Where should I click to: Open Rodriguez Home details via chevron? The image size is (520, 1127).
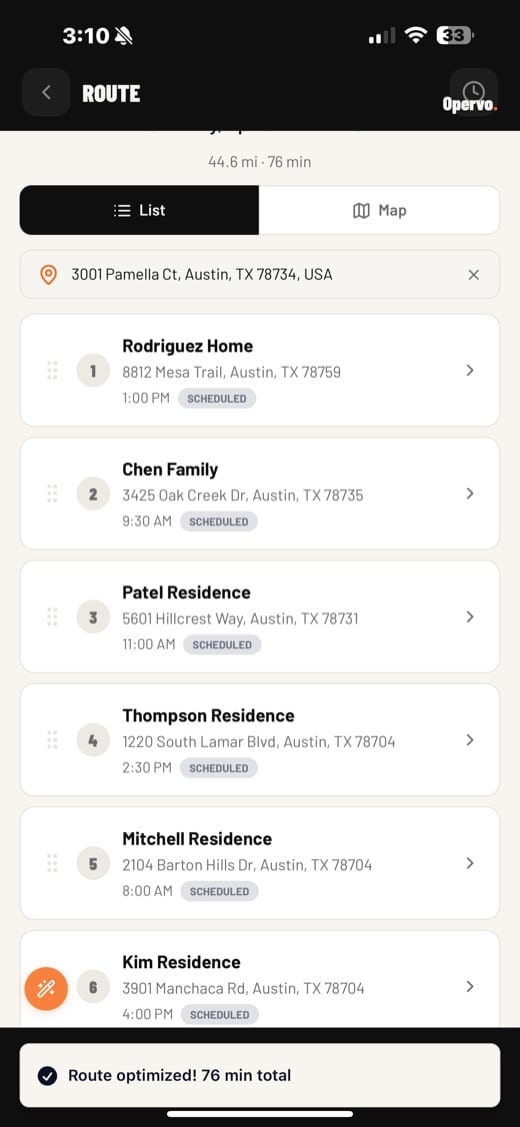tap(470, 370)
